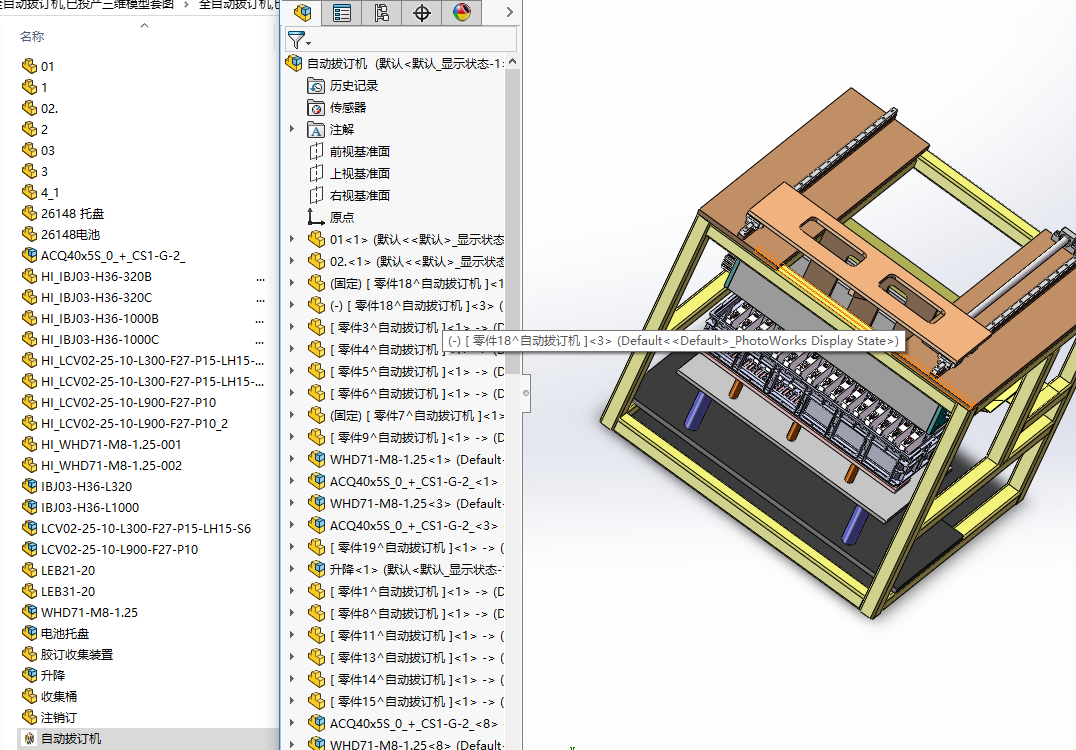Select 零件3^自动拔订机 part icon
1076x750 pixels.
[316, 327]
